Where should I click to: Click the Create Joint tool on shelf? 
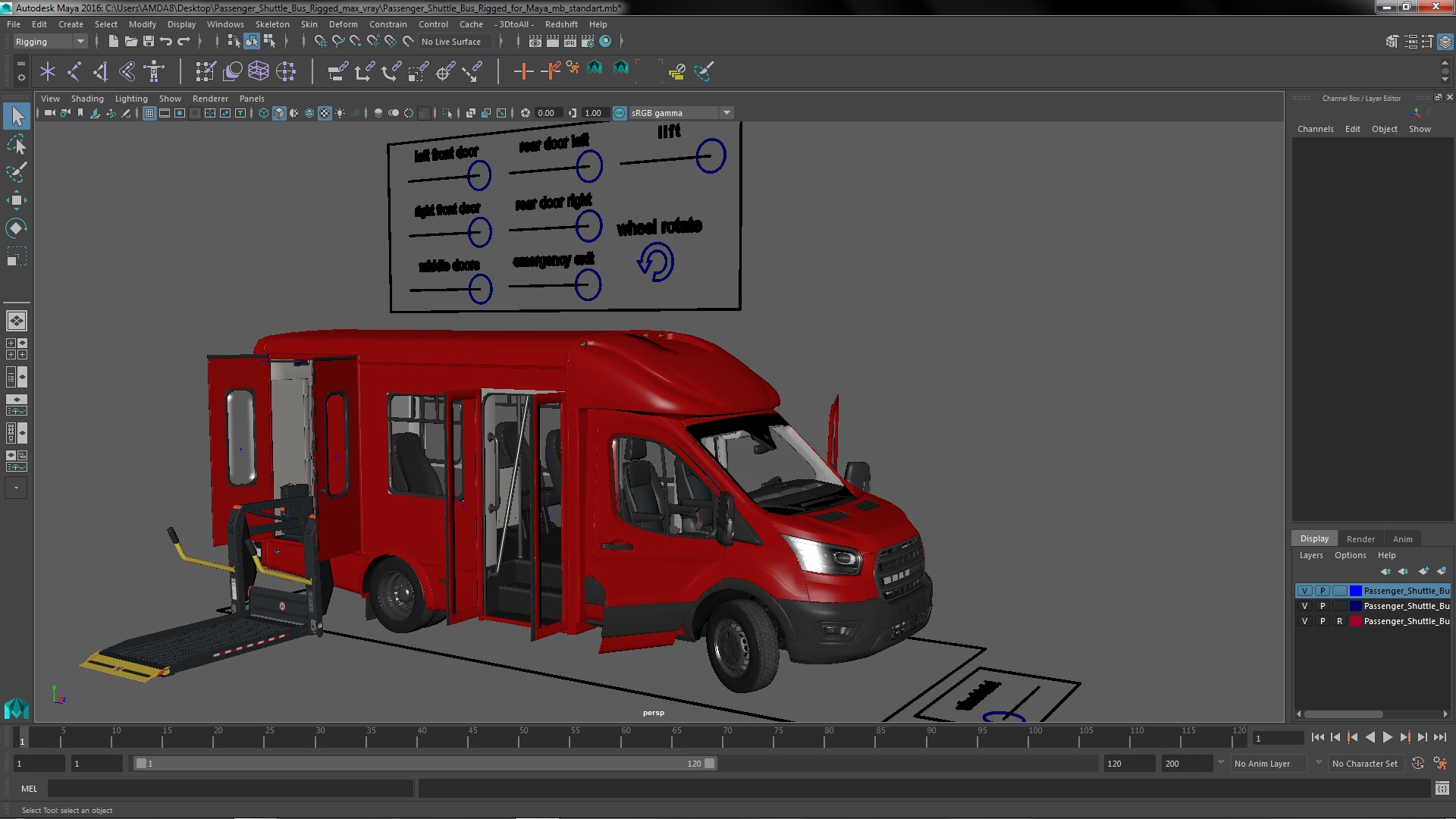(74, 71)
